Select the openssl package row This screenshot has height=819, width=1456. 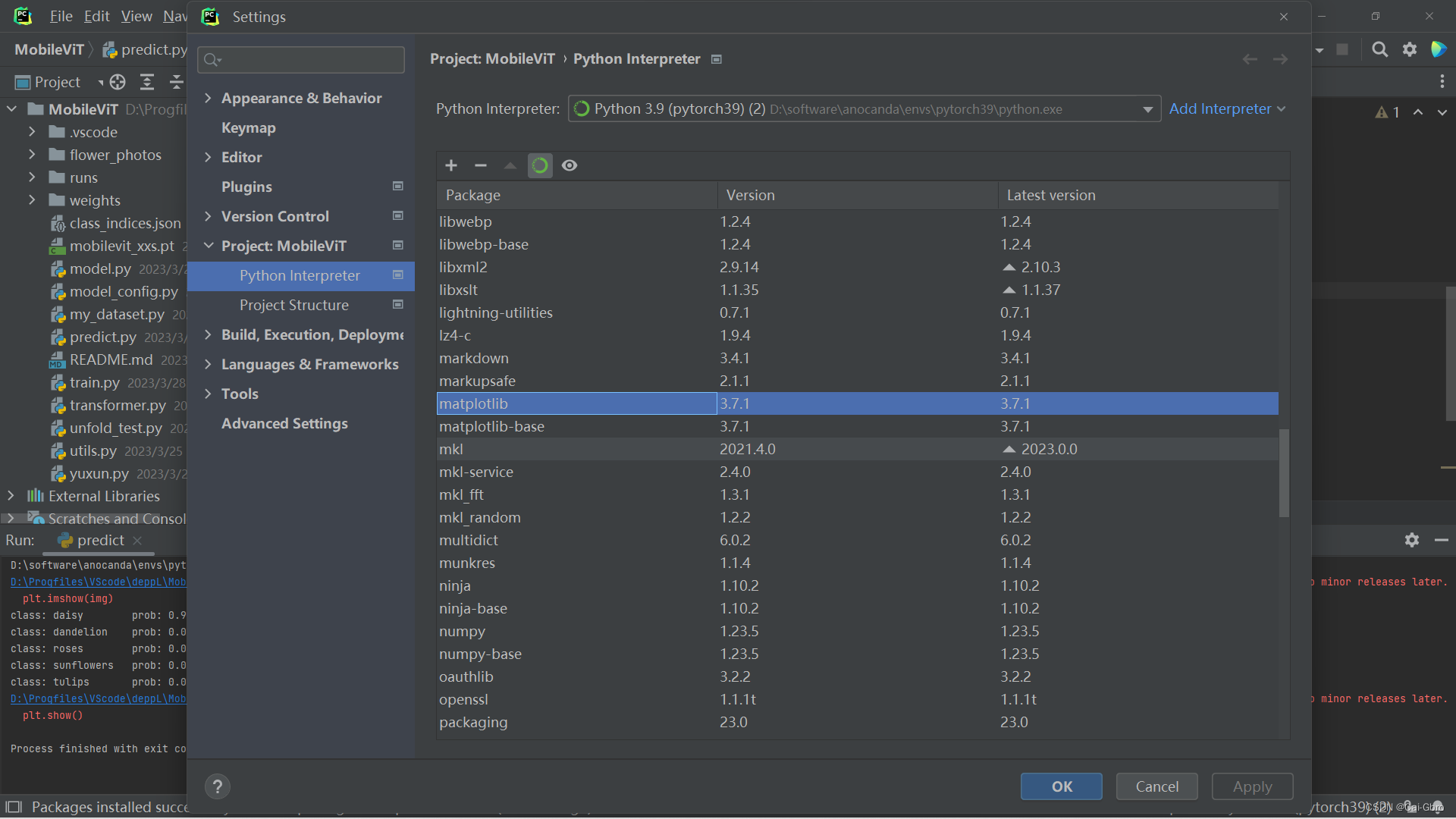tap(858, 699)
